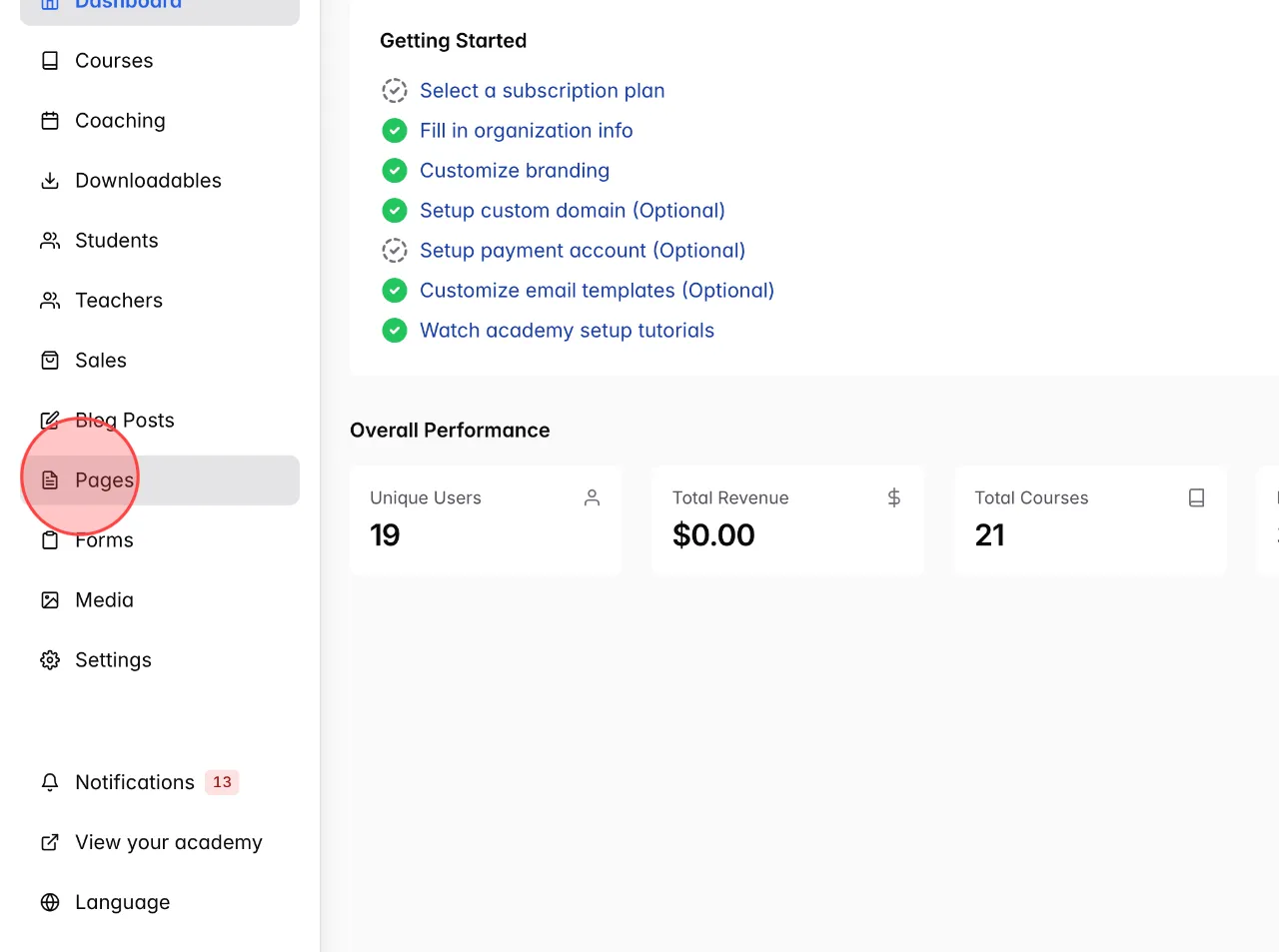
Task: Click the Overall Performance heading
Action: coord(450,431)
